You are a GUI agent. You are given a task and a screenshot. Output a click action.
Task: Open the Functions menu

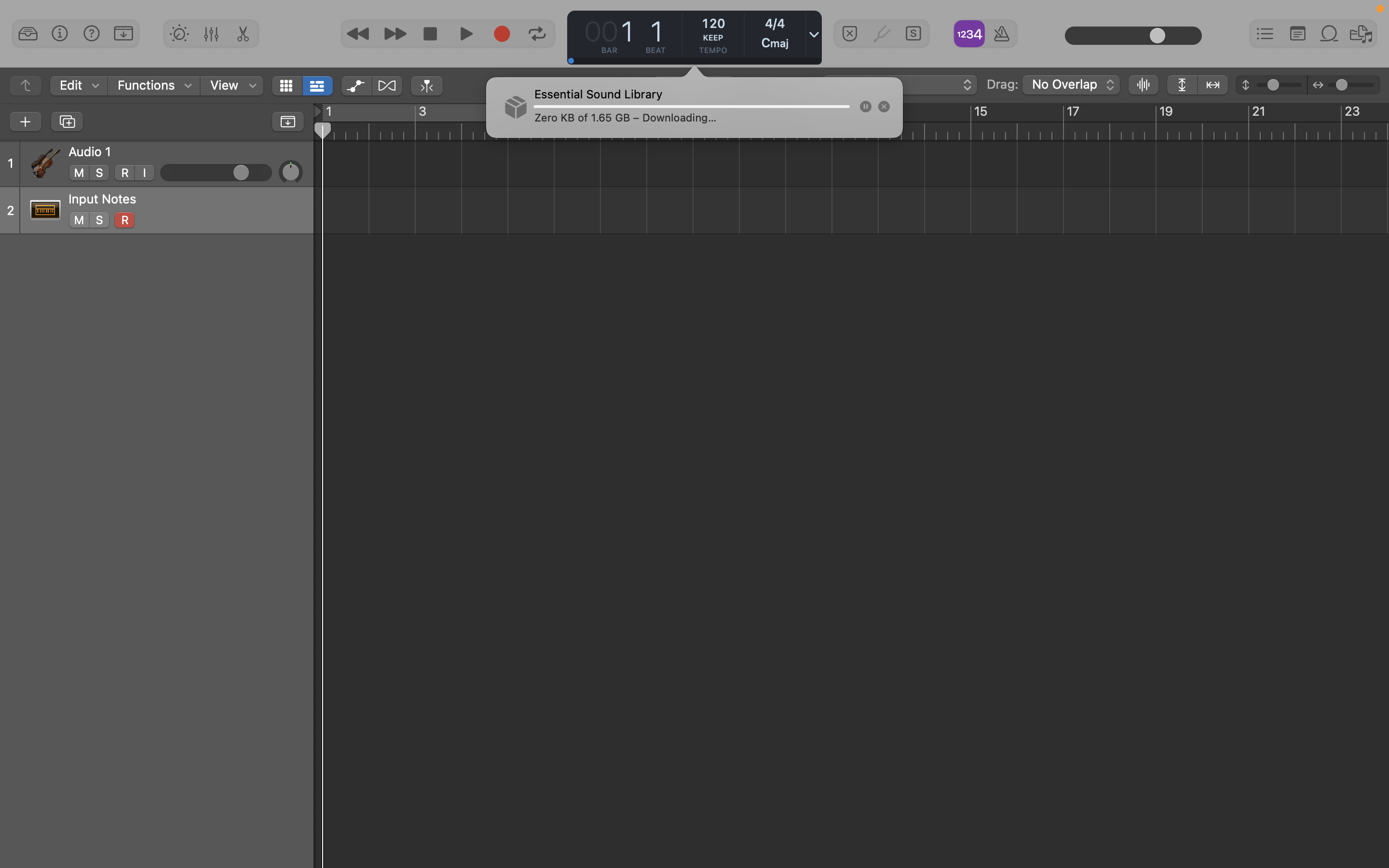pos(146,85)
